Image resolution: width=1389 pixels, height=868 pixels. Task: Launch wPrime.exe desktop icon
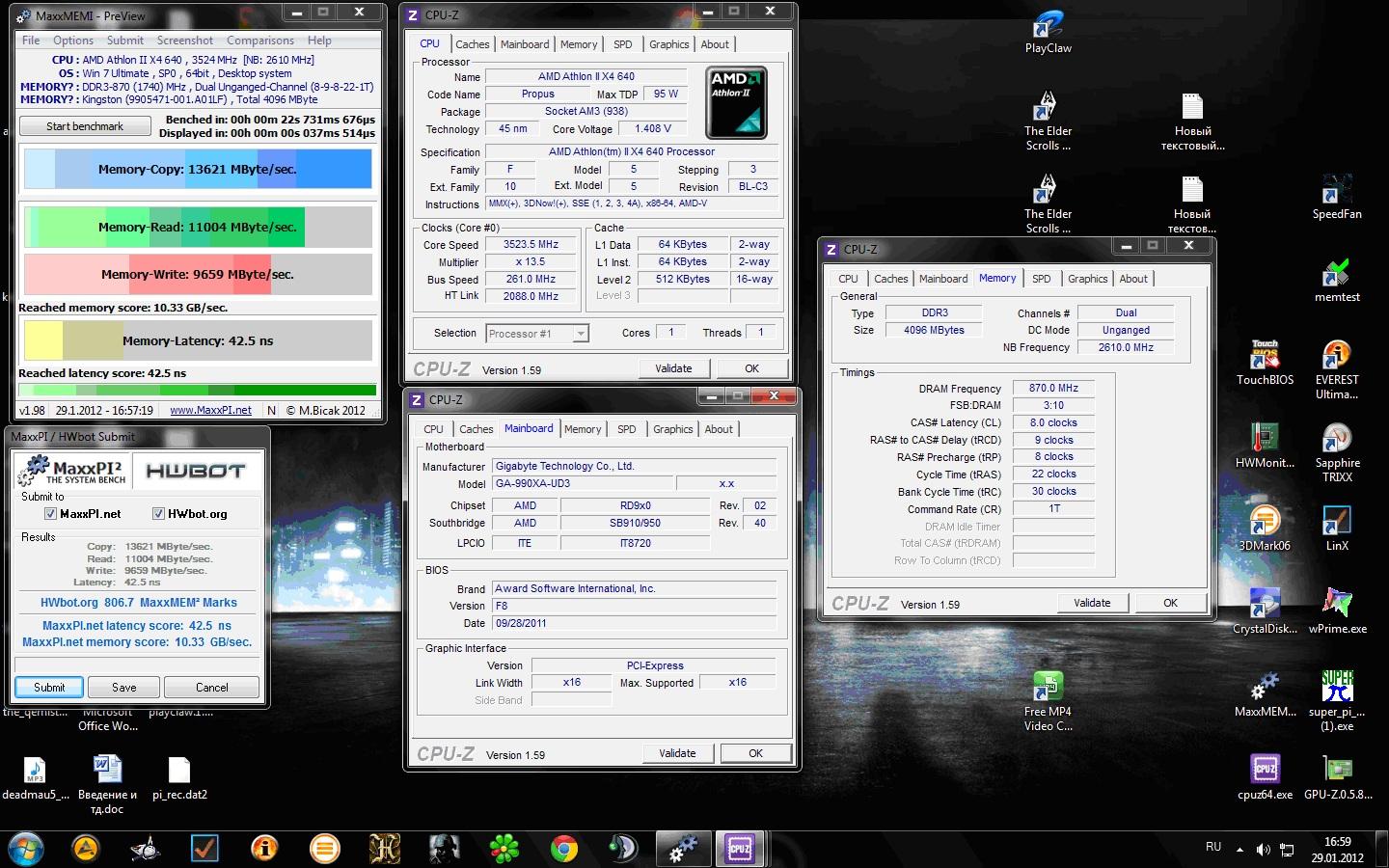(x=1337, y=612)
